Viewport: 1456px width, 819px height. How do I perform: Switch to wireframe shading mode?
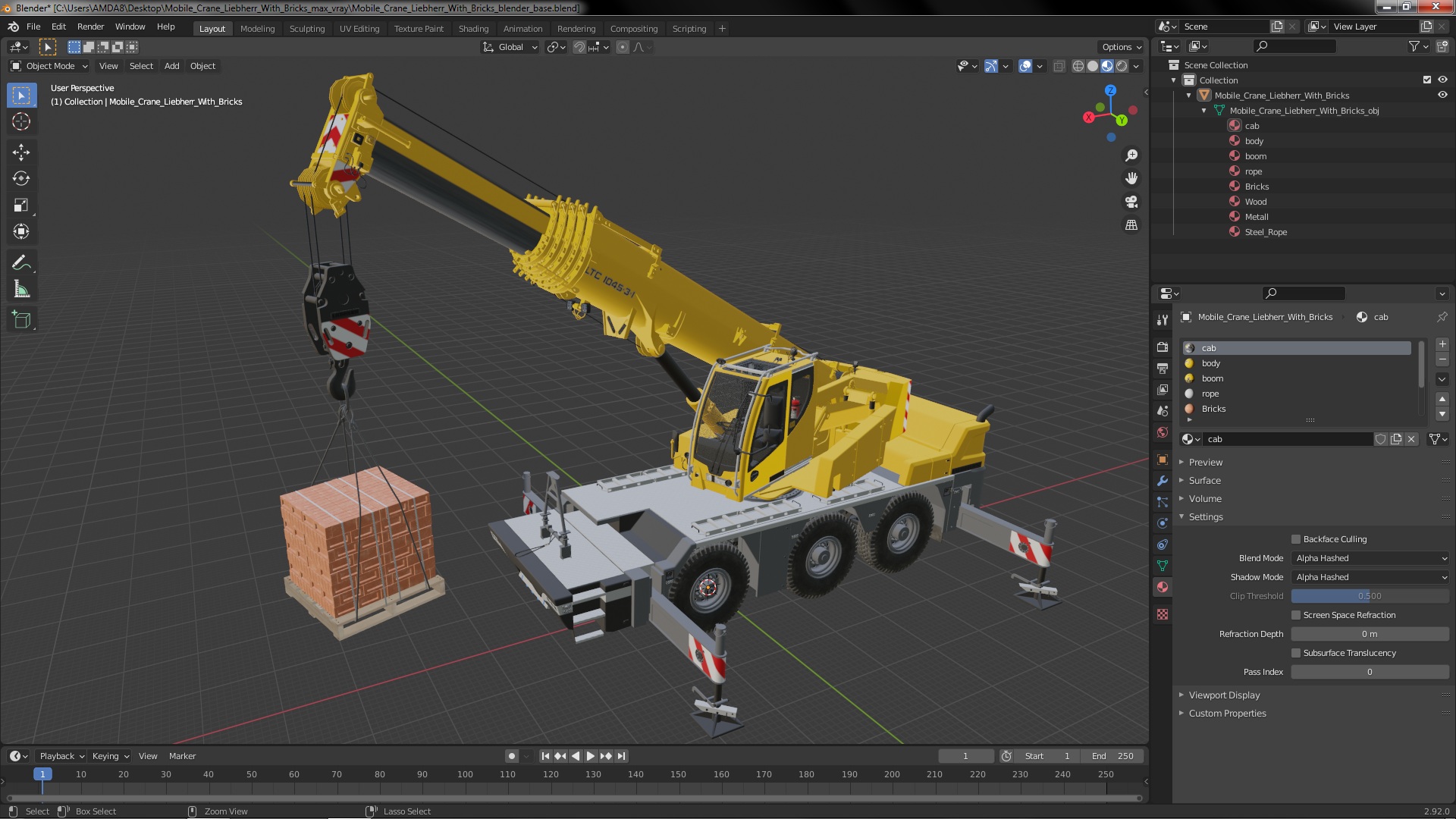(x=1078, y=66)
